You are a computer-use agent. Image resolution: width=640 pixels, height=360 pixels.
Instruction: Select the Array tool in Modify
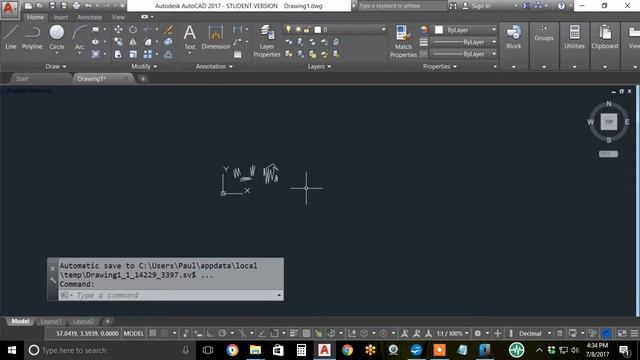[148, 54]
